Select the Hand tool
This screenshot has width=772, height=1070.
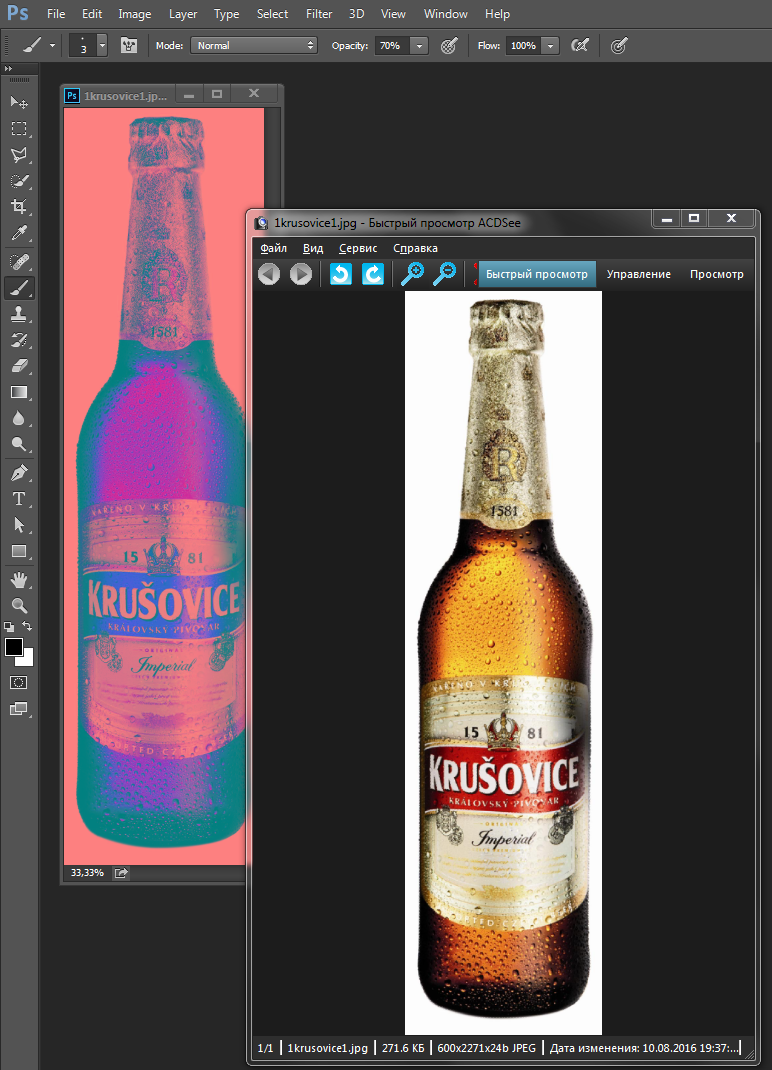tap(19, 580)
